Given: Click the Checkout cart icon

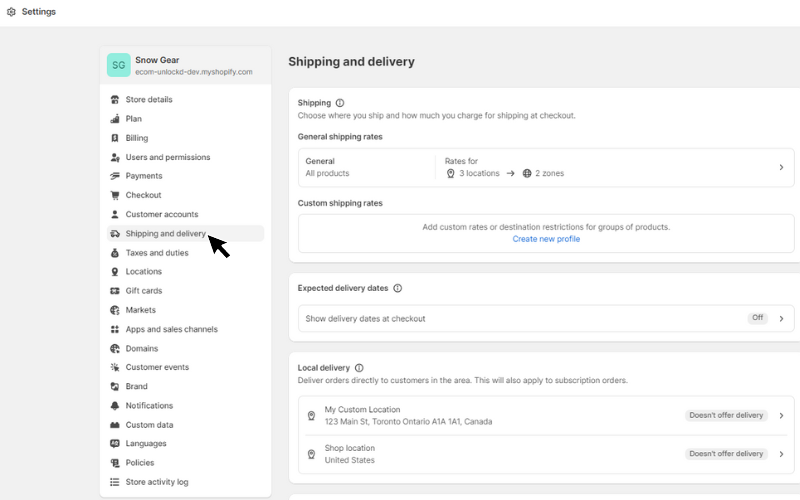Looking at the screenshot, I should (115, 195).
